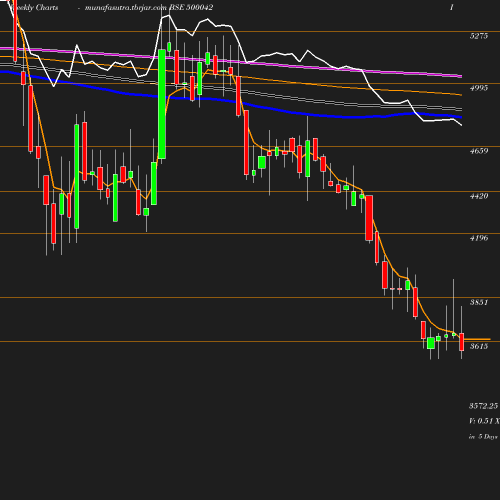Click the large red candle below 4420
The width and height of the screenshot is (500, 500).
(369, 218)
